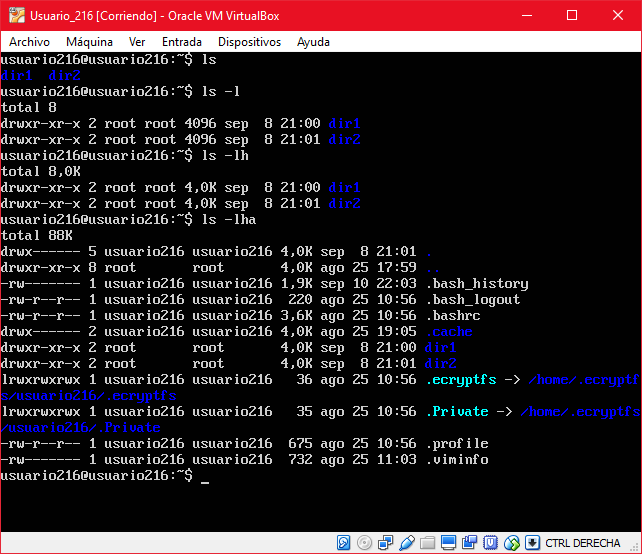Open the shared folders status icon
The image size is (642, 554).
click(428, 543)
